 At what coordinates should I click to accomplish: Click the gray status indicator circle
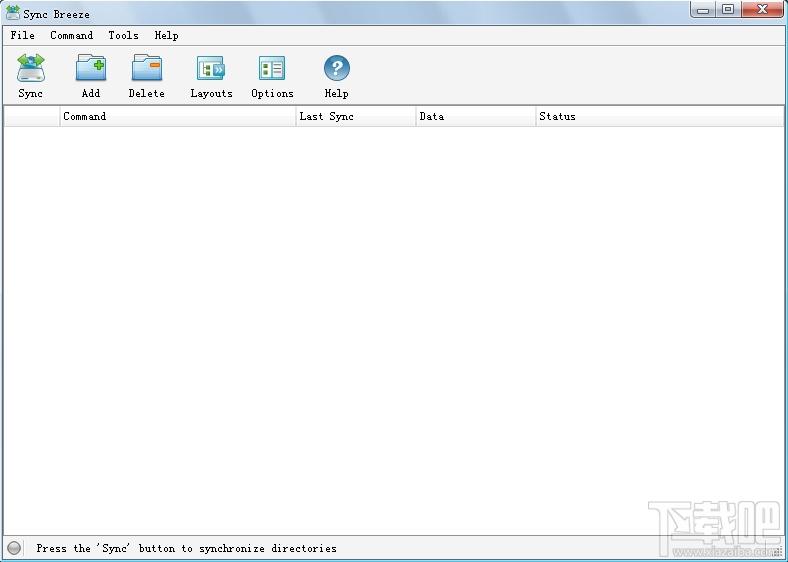(x=14, y=548)
